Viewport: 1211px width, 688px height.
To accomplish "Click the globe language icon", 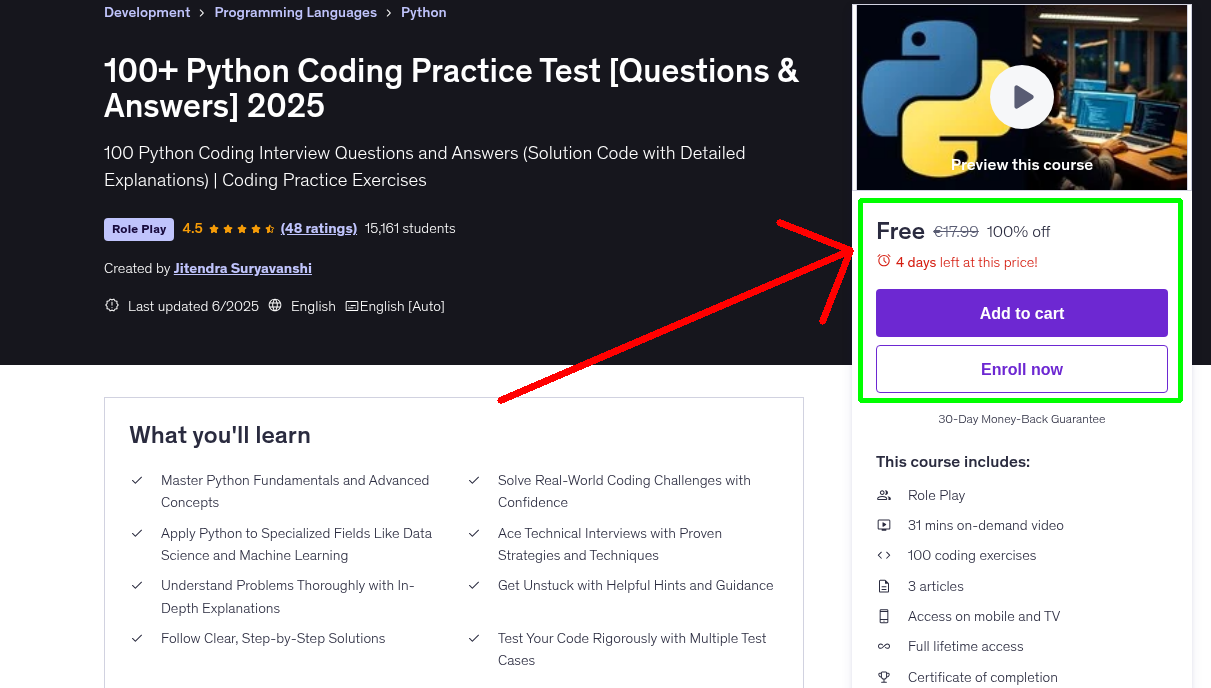I will 276,306.
